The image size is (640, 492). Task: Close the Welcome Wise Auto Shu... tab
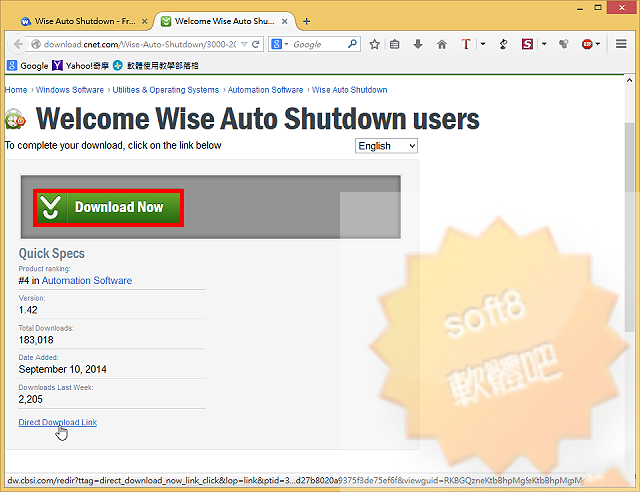pyautogui.click(x=285, y=21)
